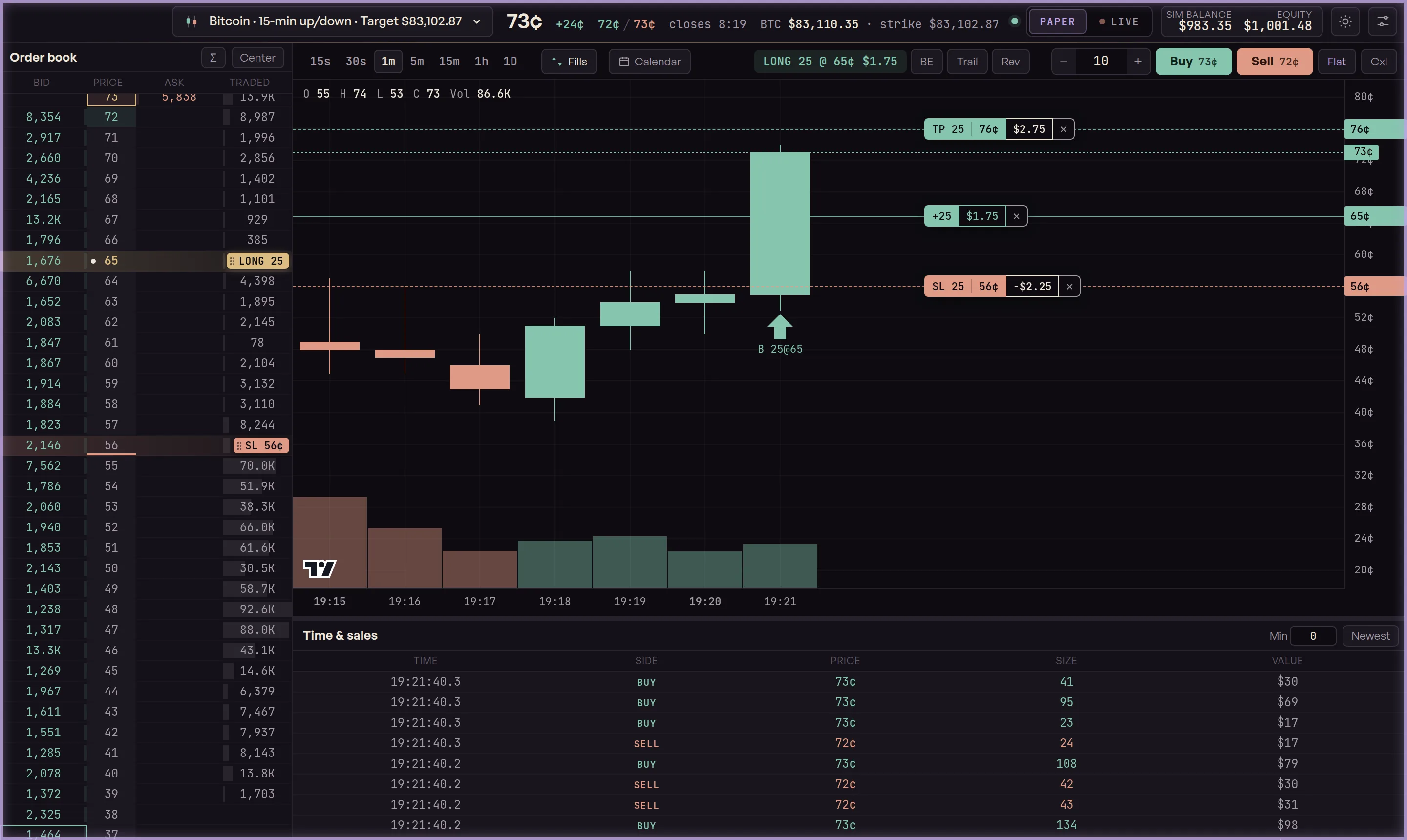Click bid size 13.2K at price 67
The height and width of the screenshot is (840, 1407).
point(43,220)
